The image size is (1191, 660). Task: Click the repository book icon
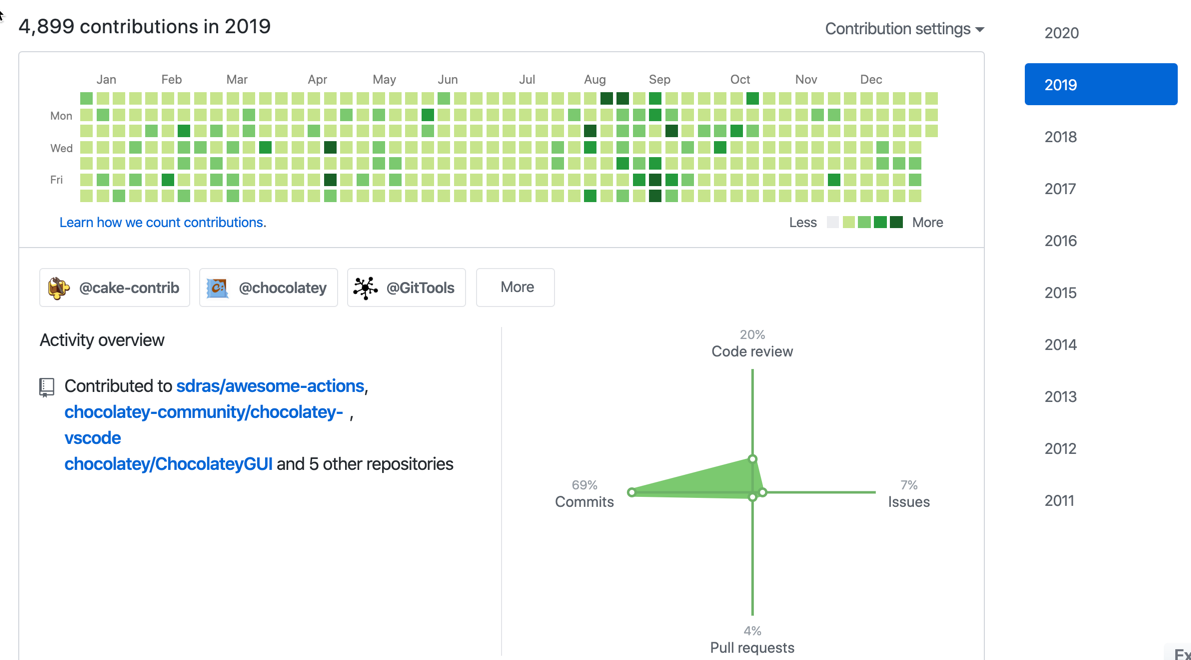(47, 387)
